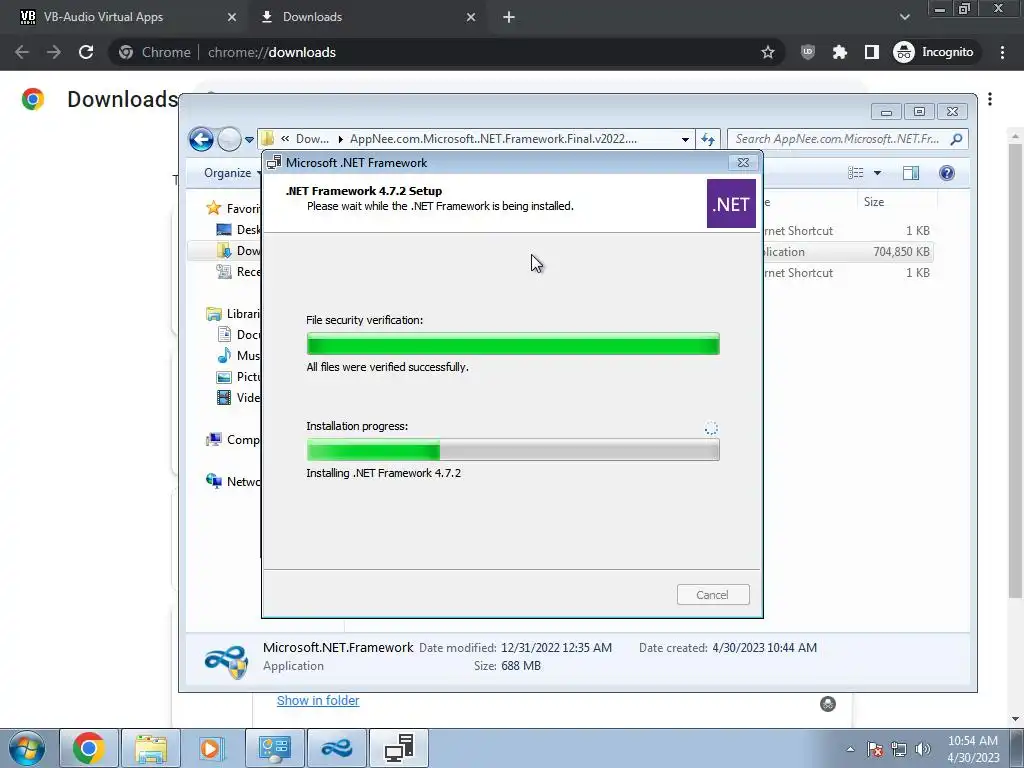Viewport: 1024px width, 768px height.
Task: Show hidden tray icons arrow
Action: point(850,749)
